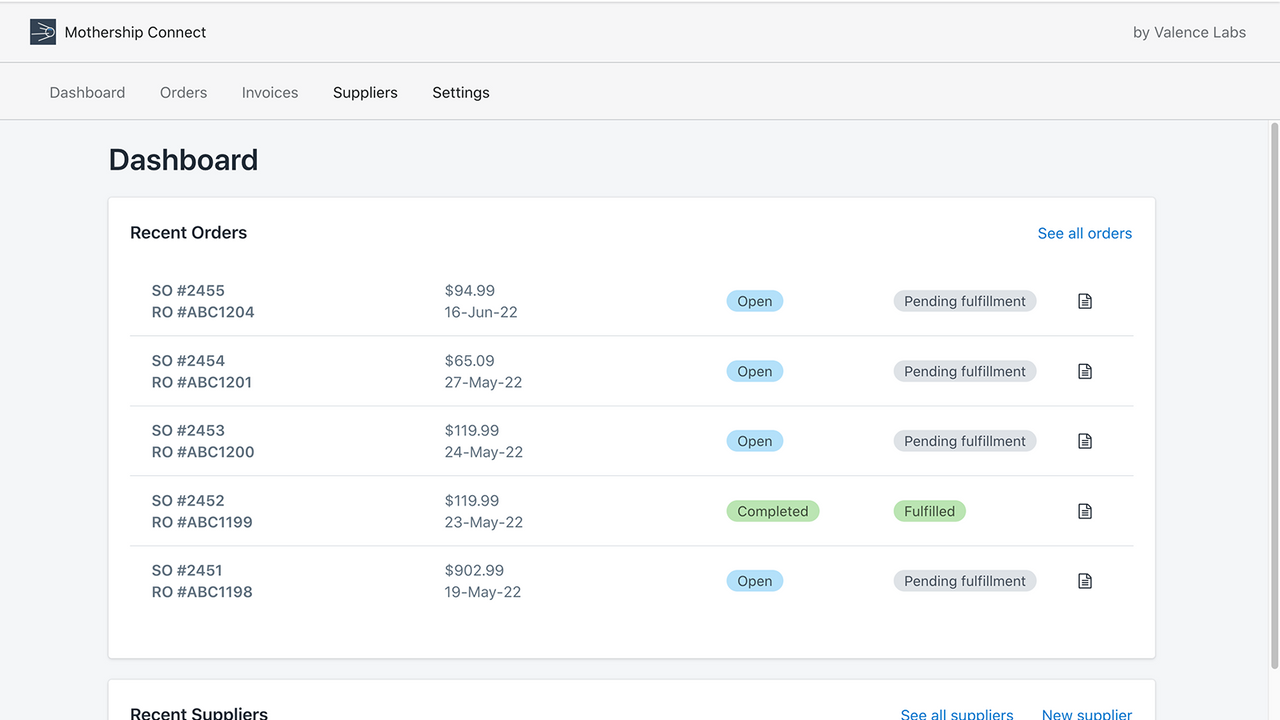Open document icon for order SO #2452
The image size is (1280, 720).
(x=1085, y=511)
